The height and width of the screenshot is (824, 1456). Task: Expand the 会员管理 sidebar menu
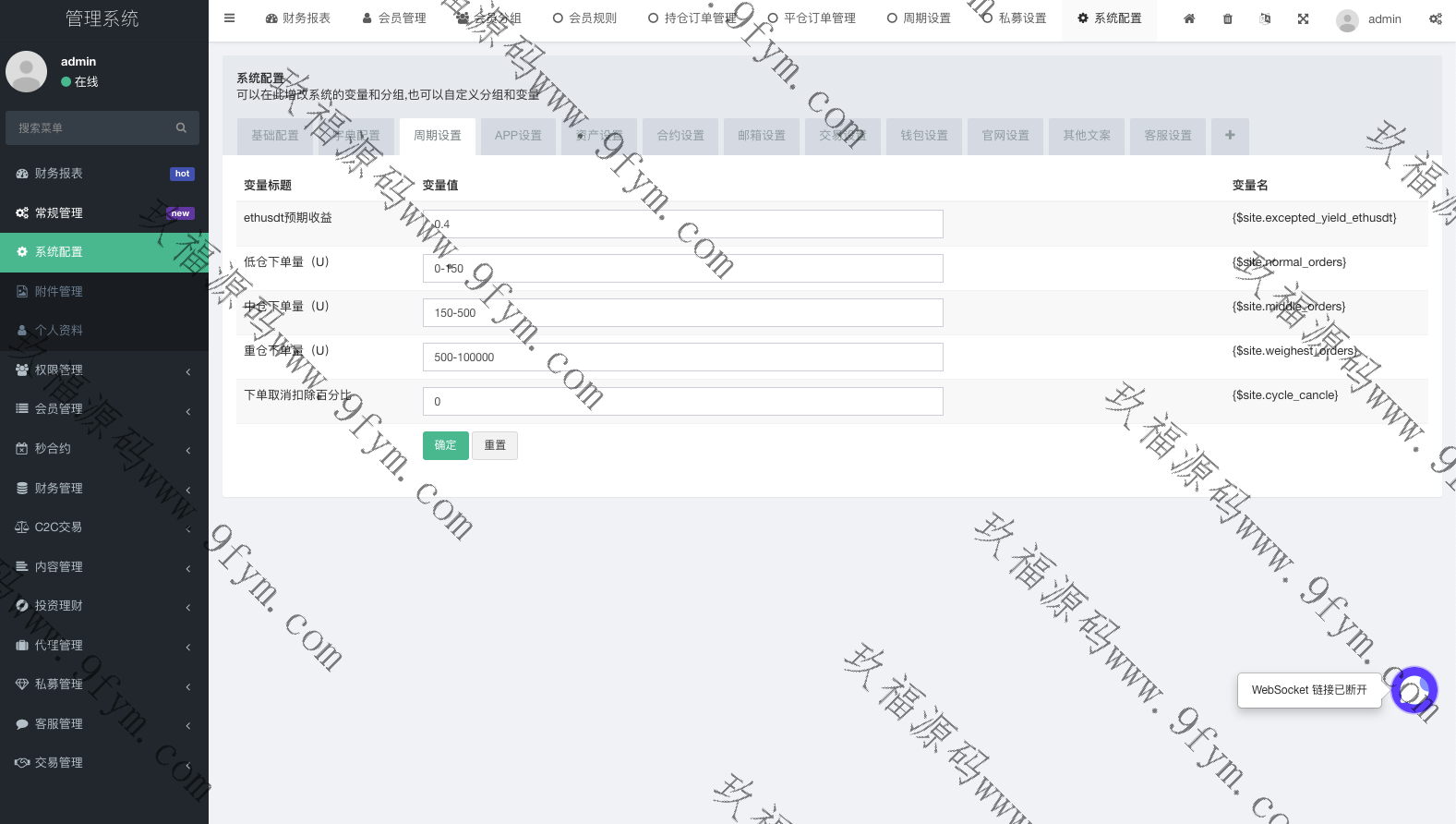click(x=103, y=408)
